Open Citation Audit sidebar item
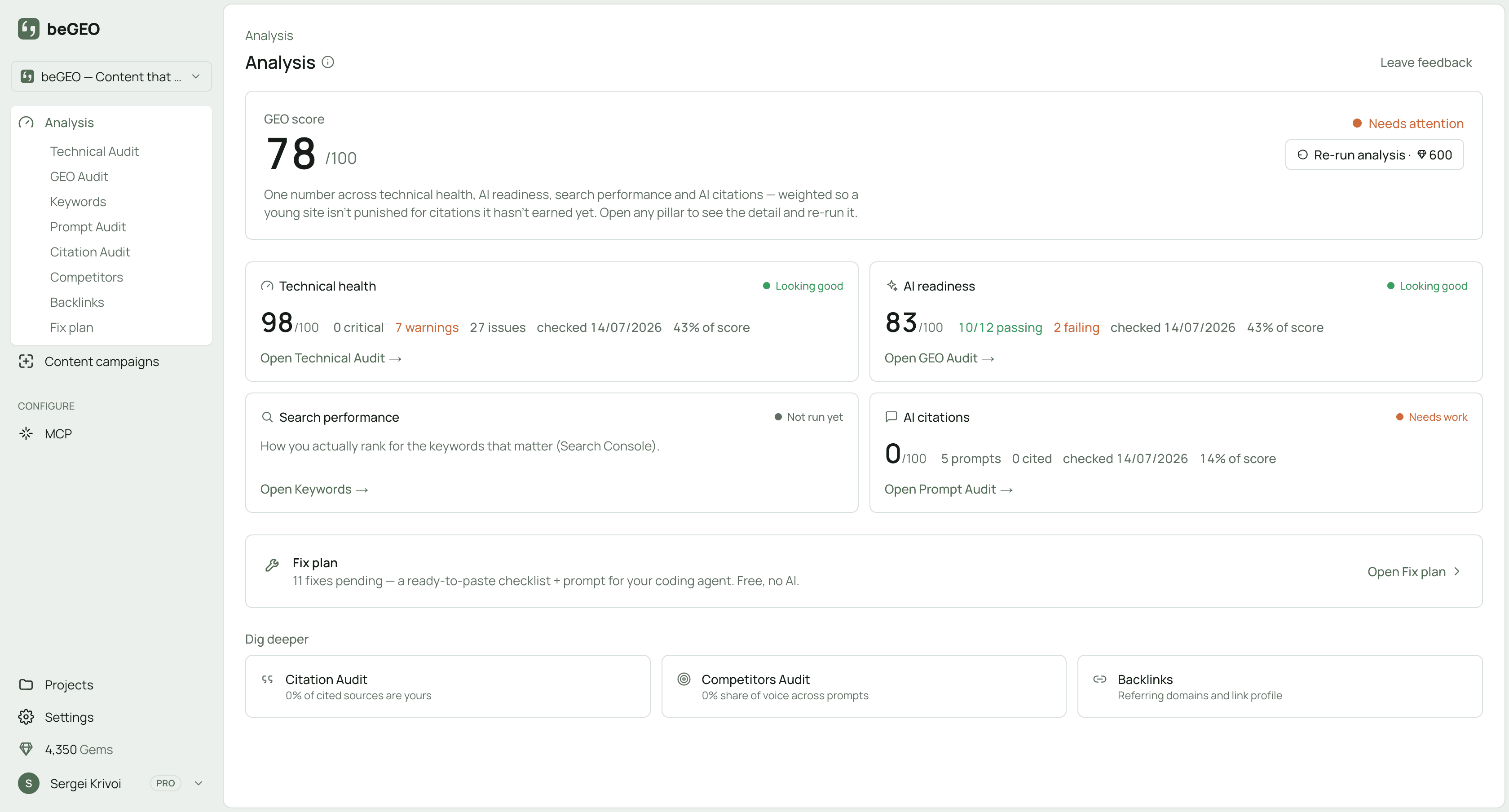The width and height of the screenshot is (1509, 812). (x=90, y=252)
